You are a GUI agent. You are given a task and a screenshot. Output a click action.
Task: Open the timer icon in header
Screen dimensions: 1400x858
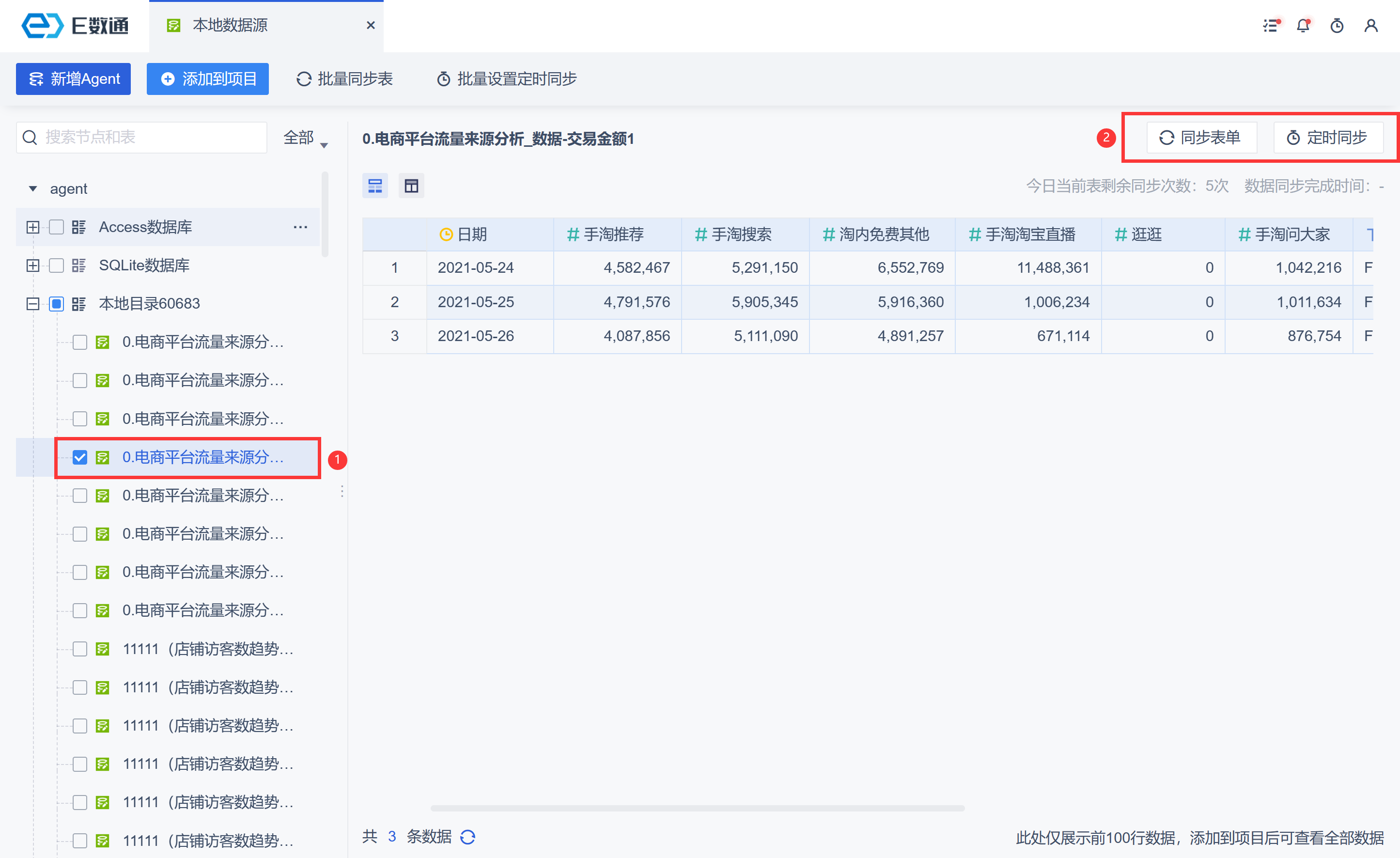pos(1337,26)
